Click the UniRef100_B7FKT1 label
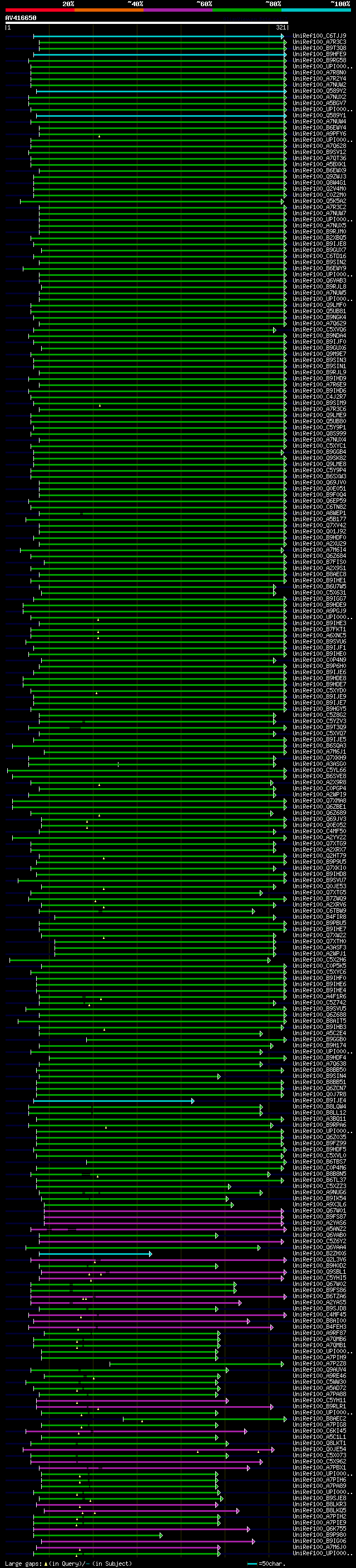Viewport: 356px width, 1568px height. tap(319, 630)
